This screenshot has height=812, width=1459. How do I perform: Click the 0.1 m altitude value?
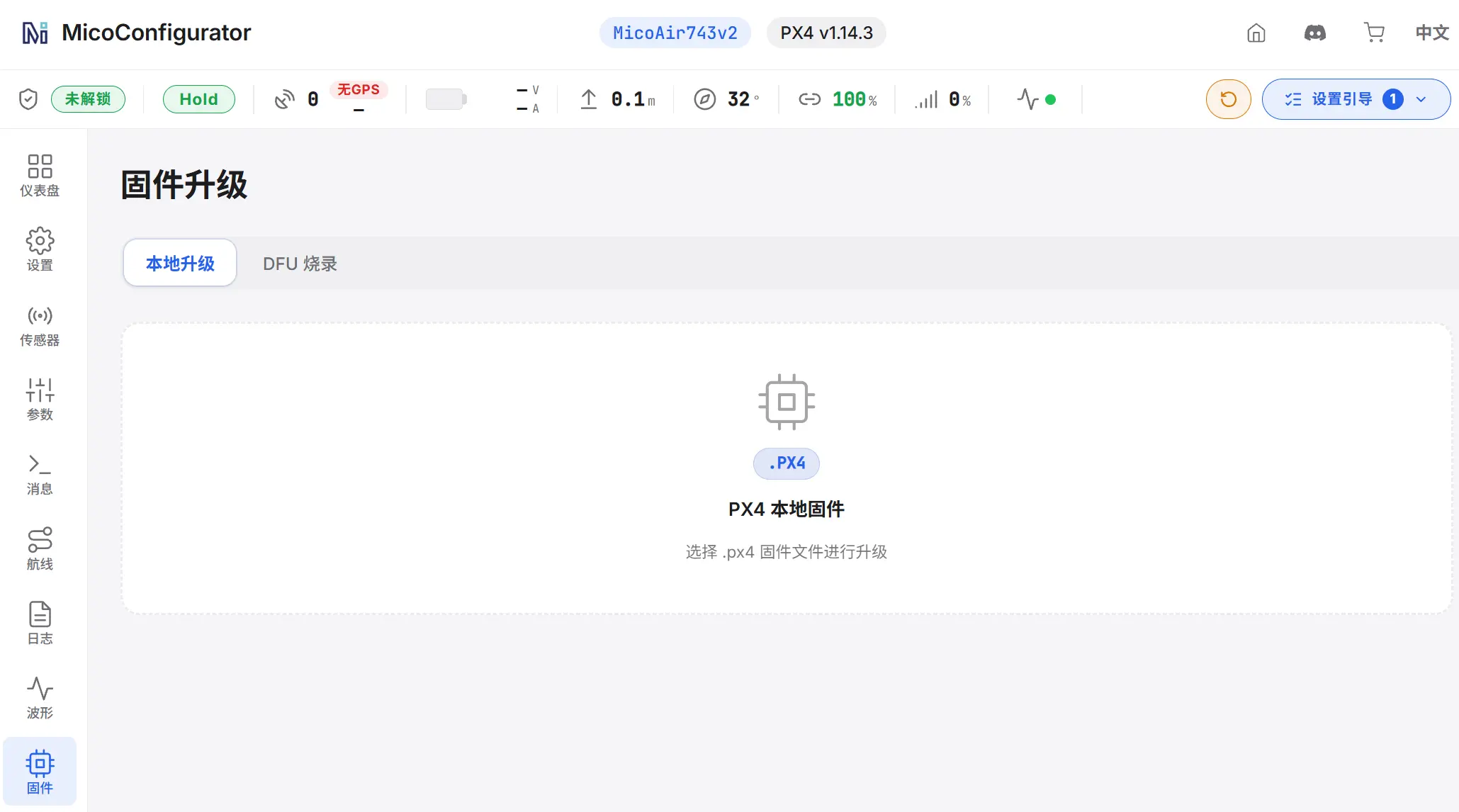633,99
